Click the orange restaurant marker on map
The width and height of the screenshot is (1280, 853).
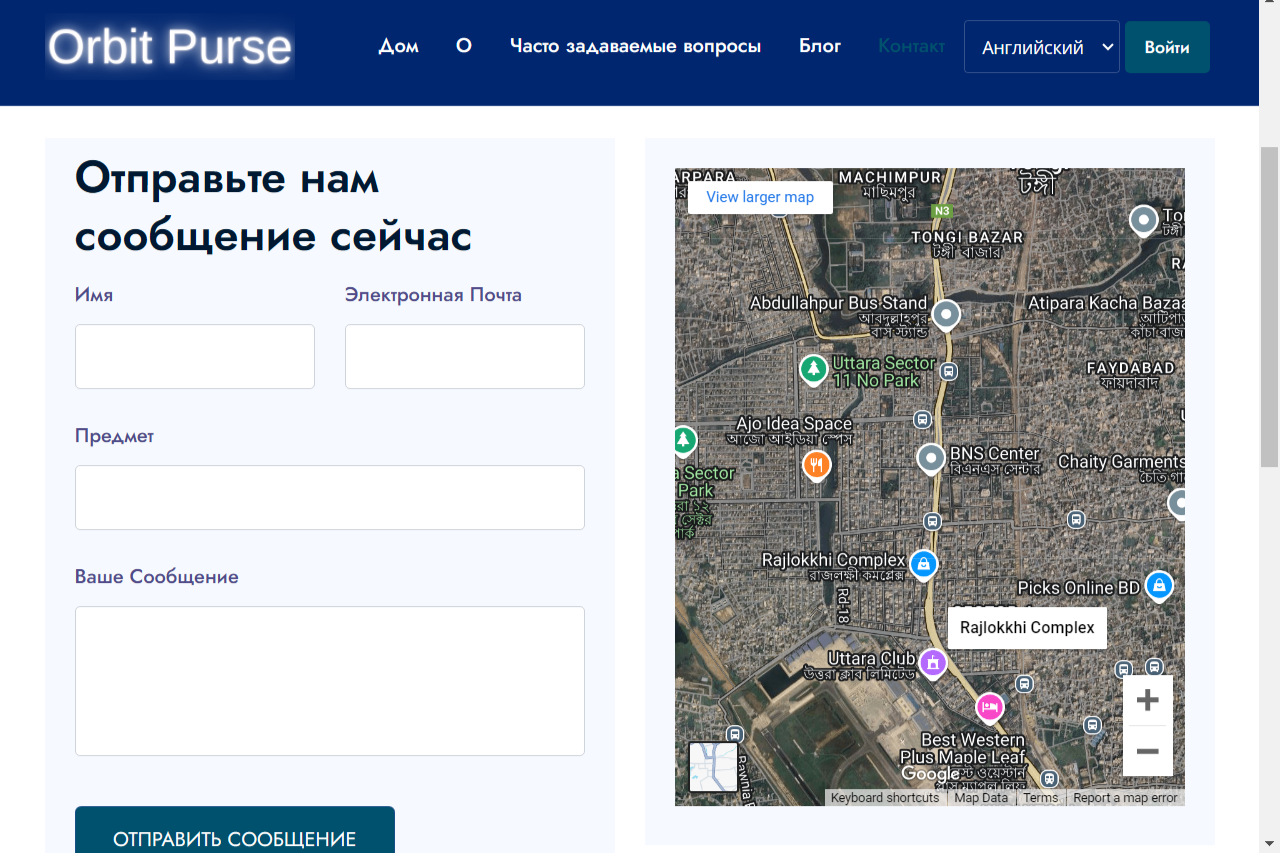tap(817, 464)
